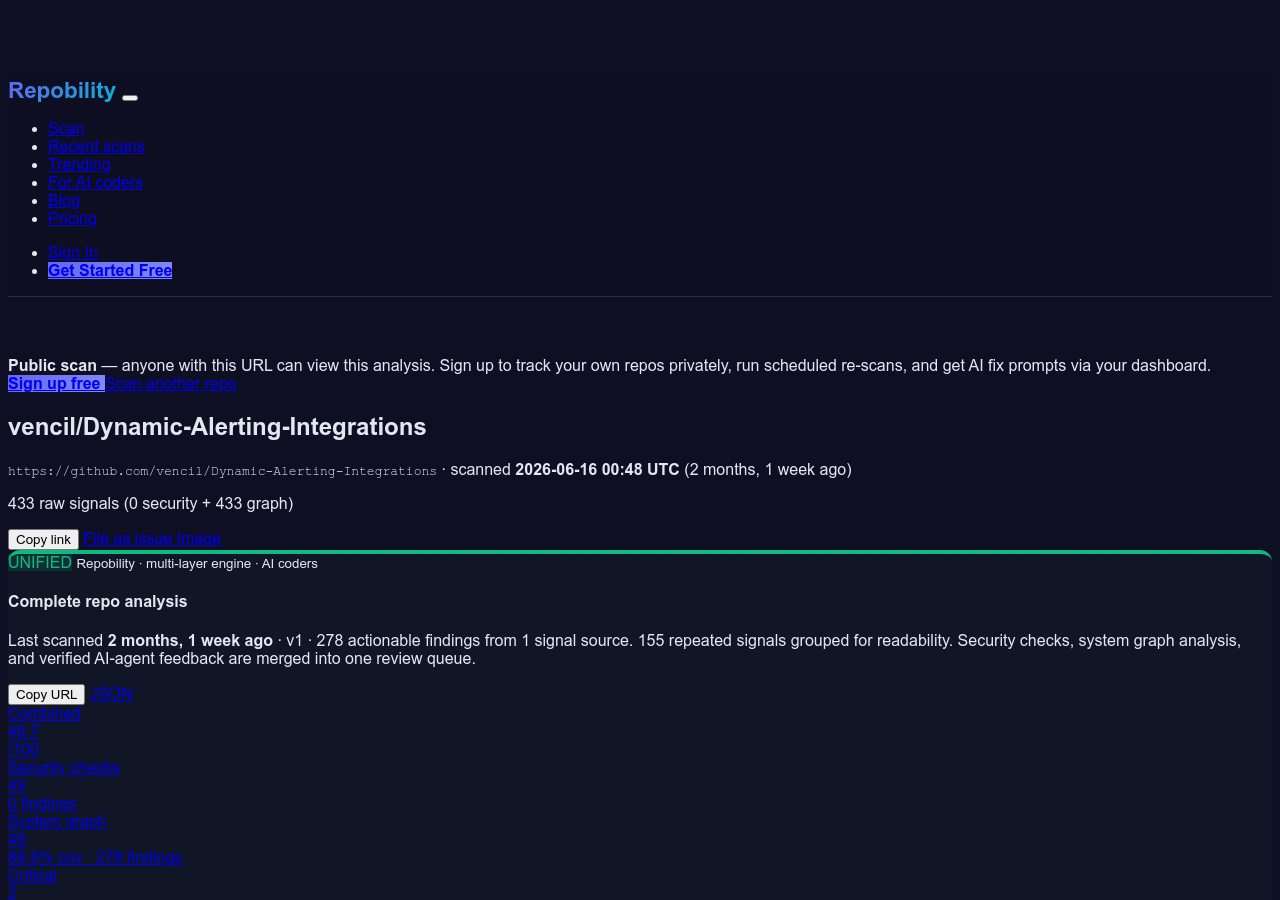1280x900 pixels.
Task: Click the UNIFIED badge
Action: (x=40, y=562)
